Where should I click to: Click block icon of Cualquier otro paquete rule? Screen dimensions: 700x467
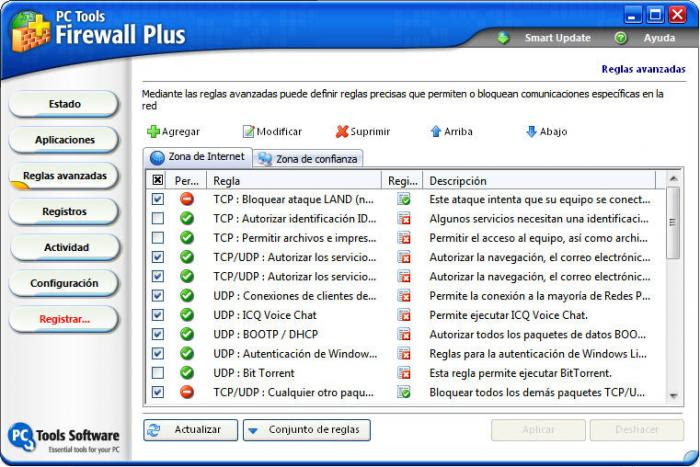click(187, 392)
